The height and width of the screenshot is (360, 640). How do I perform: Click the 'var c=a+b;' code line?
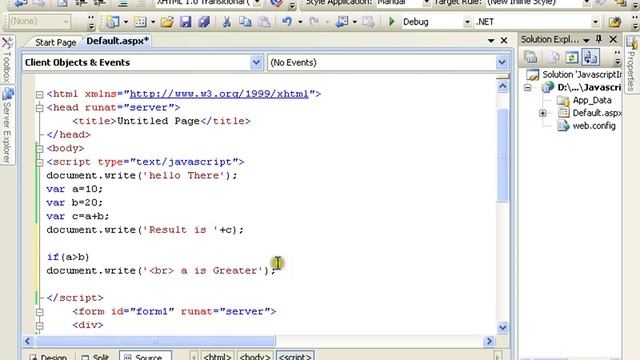tap(78, 216)
